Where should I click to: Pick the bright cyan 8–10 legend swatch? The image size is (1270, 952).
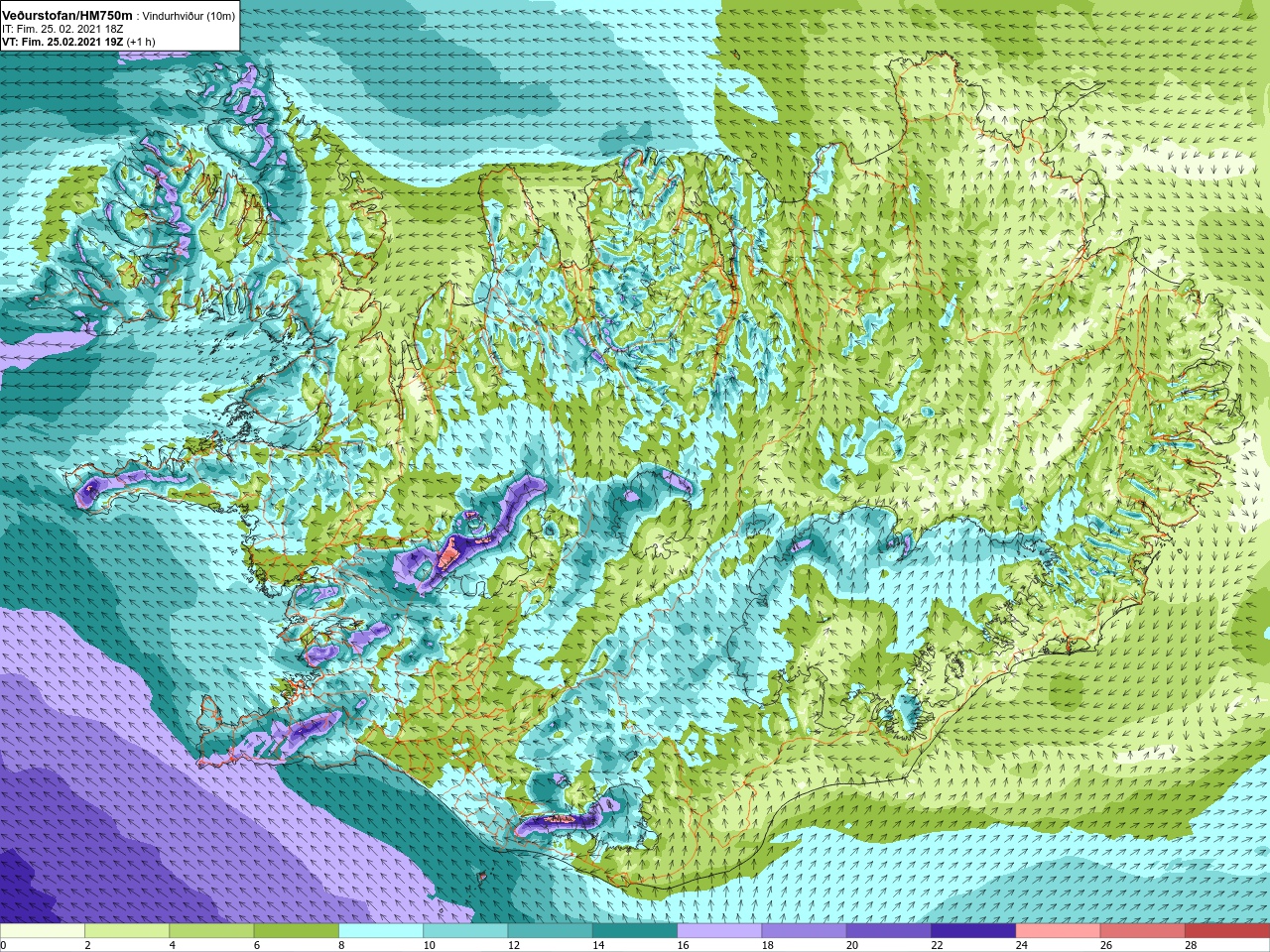(x=381, y=931)
